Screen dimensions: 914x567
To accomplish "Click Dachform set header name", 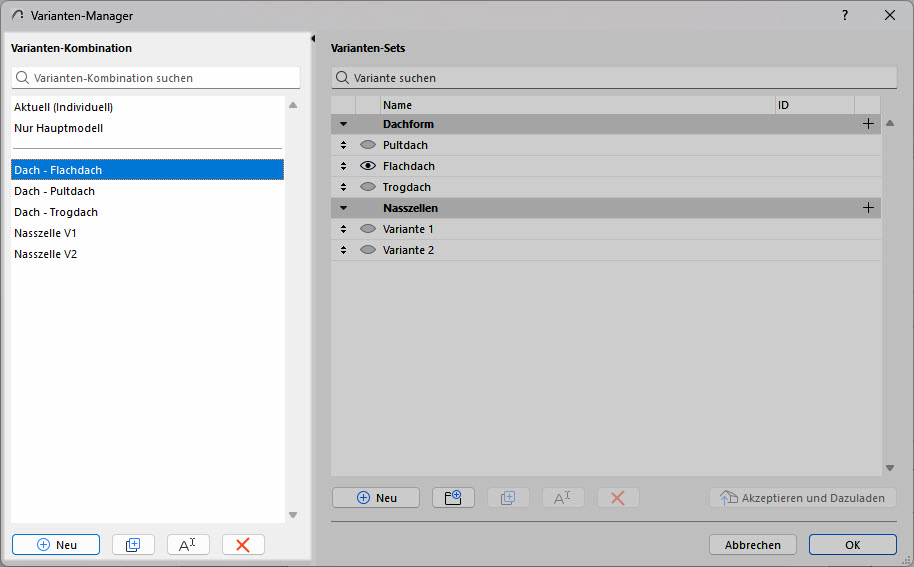I will point(408,124).
